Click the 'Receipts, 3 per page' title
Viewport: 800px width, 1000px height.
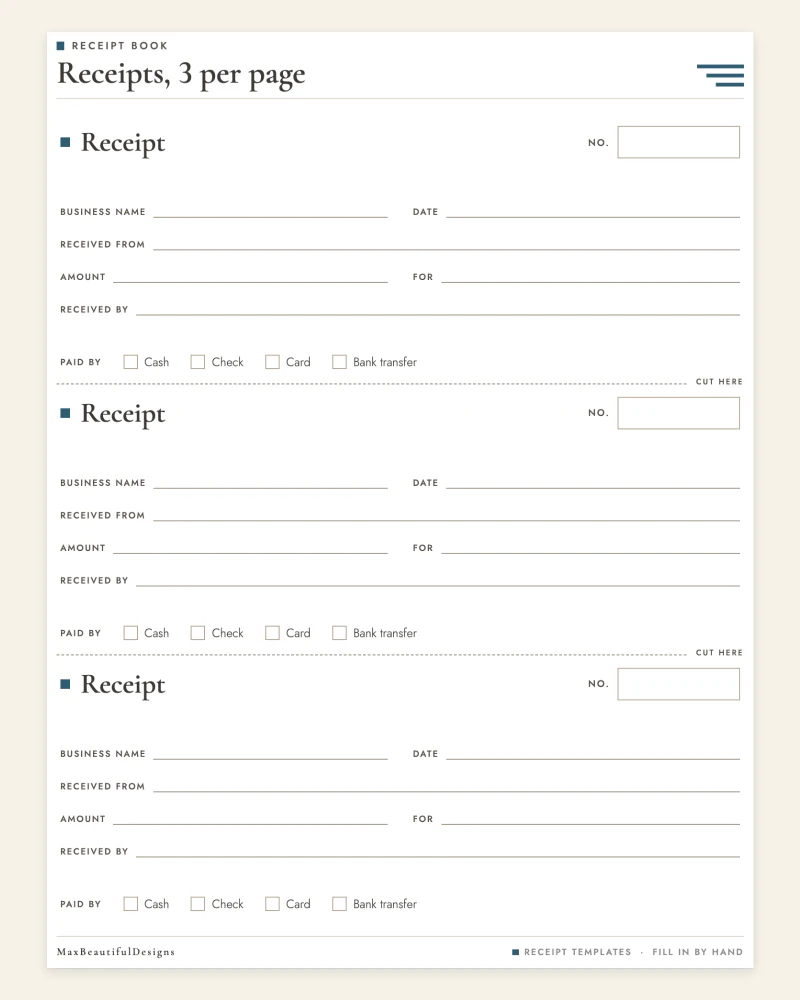tap(181, 75)
